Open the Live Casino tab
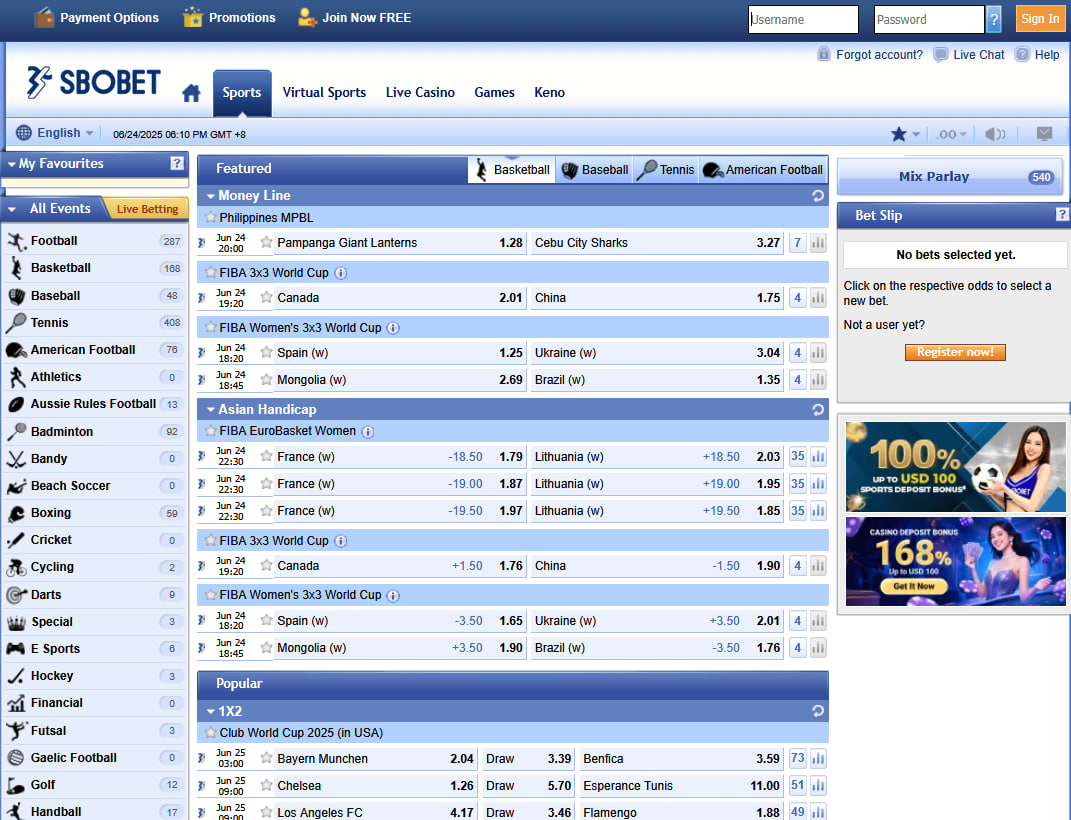Screen dimensions: 1071x820 click(420, 92)
